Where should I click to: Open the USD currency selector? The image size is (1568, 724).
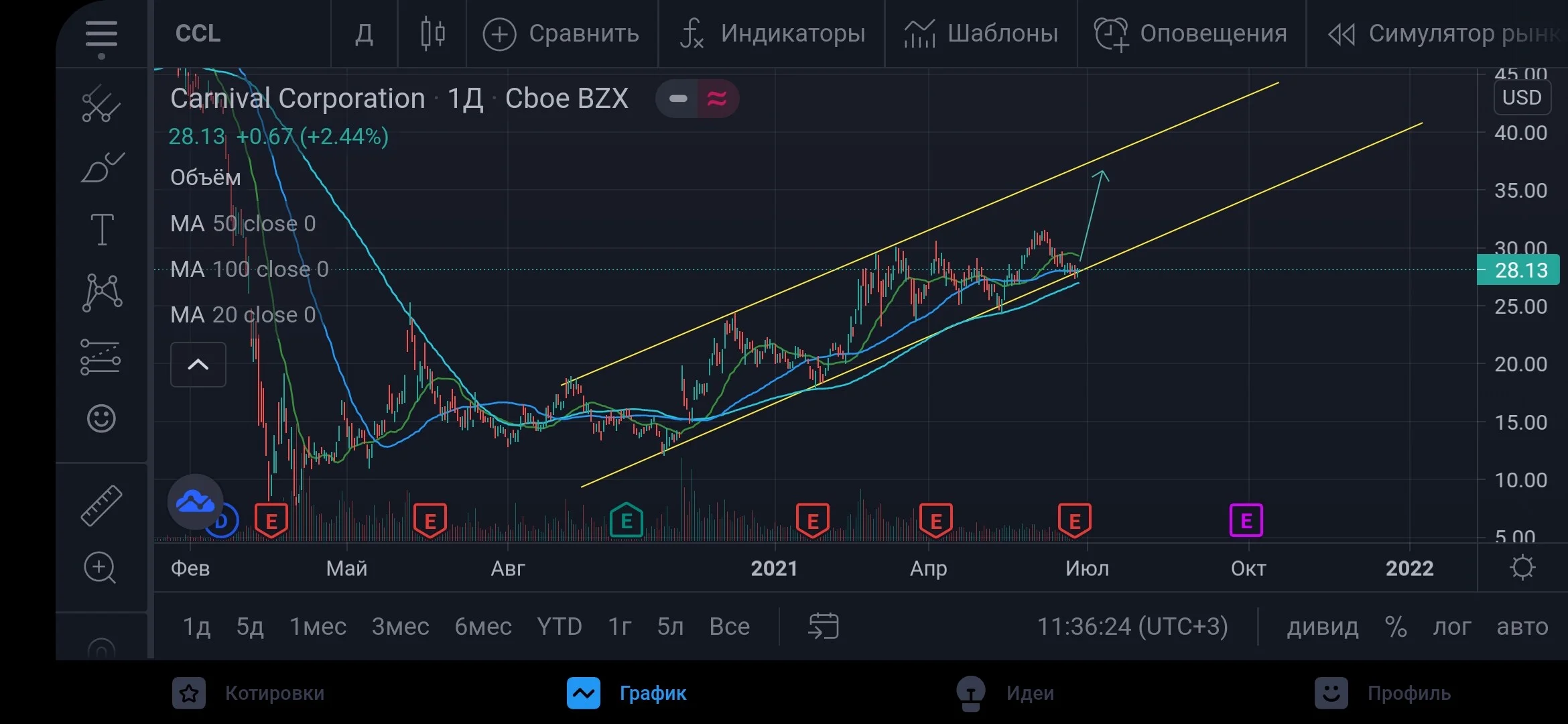(1522, 98)
